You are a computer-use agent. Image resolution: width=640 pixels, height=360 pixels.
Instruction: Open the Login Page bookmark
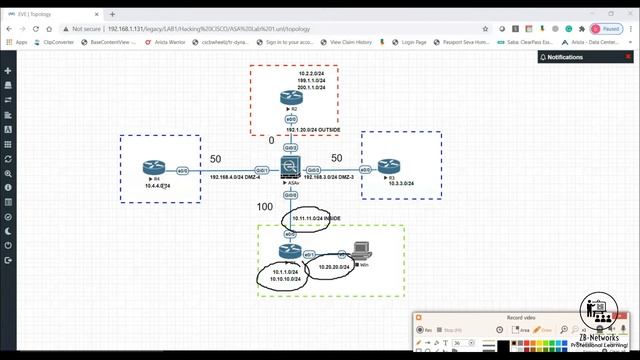point(409,42)
